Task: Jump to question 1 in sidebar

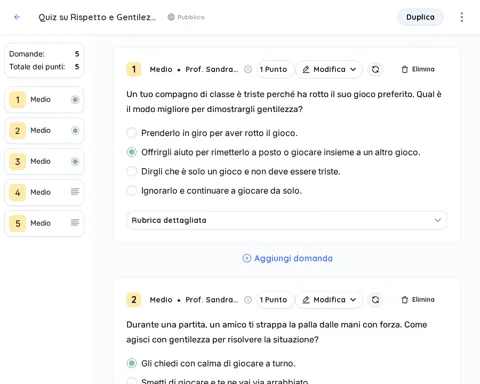Action: (x=44, y=100)
